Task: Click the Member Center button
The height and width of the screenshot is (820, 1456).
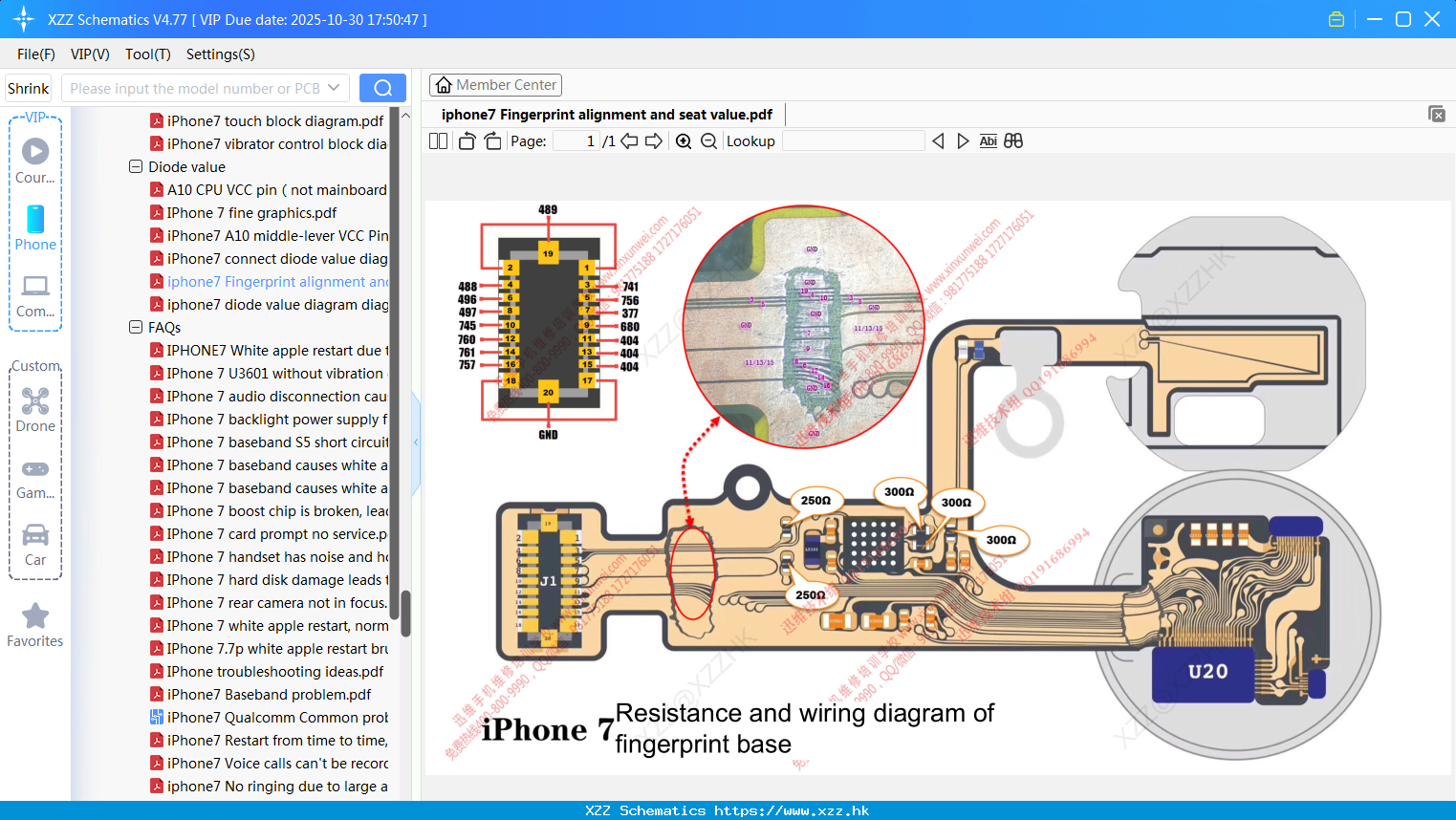Action: pyautogui.click(x=495, y=85)
